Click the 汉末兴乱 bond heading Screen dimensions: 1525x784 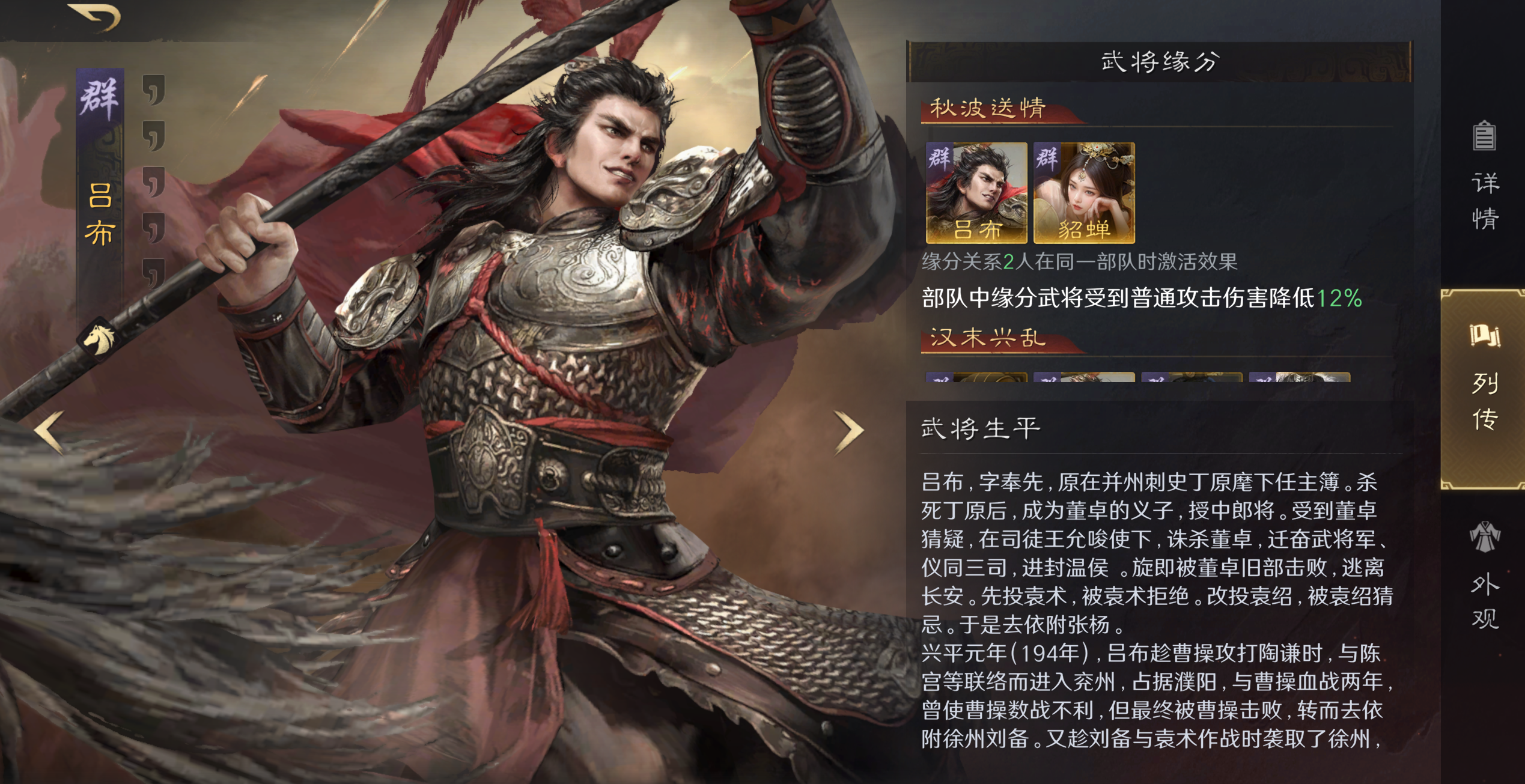pos(988,338)
